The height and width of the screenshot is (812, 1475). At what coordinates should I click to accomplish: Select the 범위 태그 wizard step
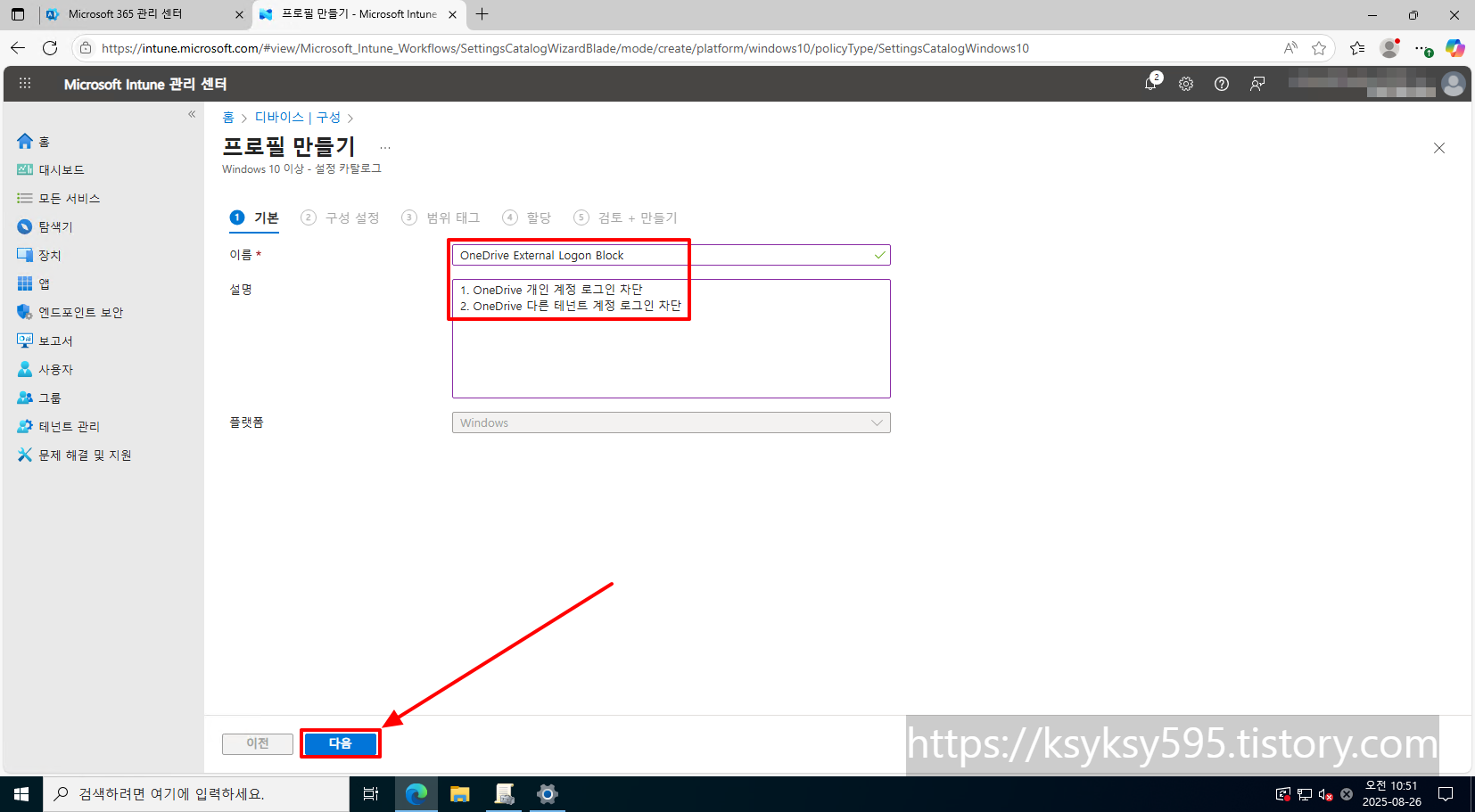coord(441,217)
